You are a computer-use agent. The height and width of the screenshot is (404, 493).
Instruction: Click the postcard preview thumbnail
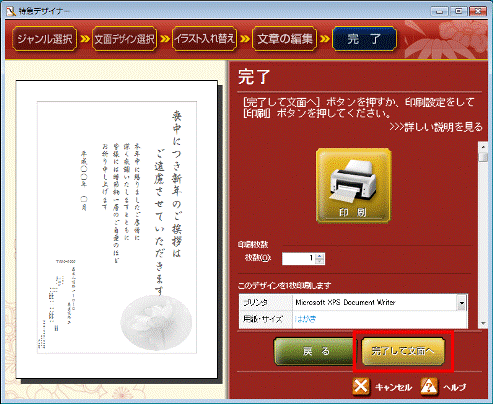tap(117, 229)
